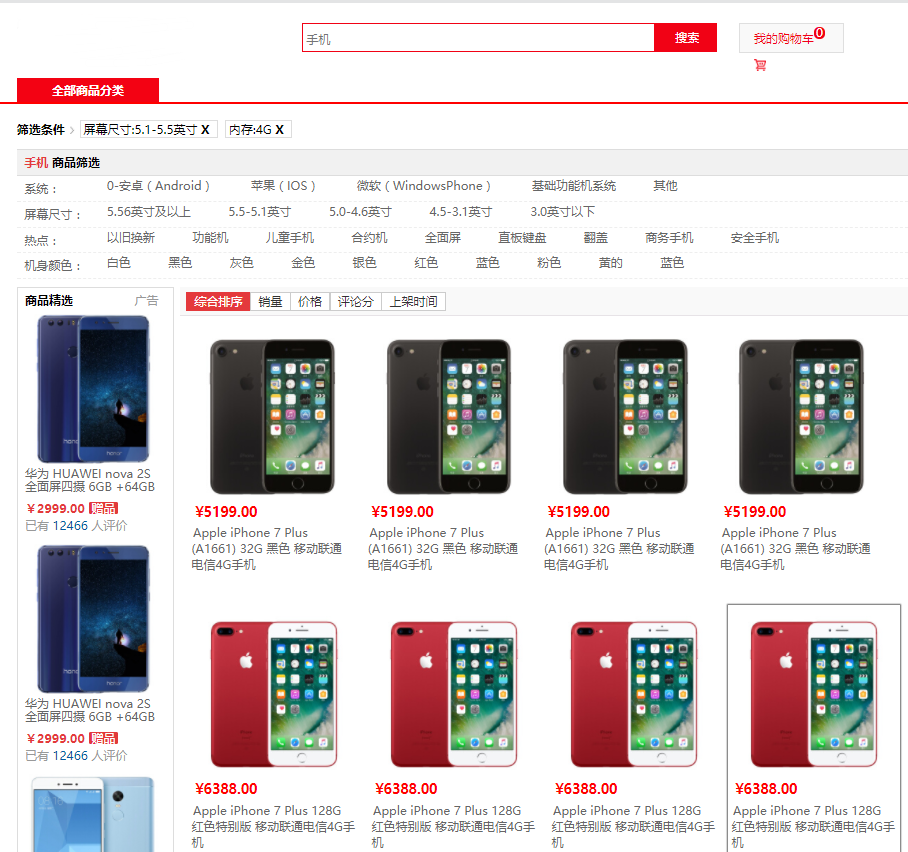The height and width of the screenshot is (852, 908).
Task: Select the 安全手机 hot filter
Action: coord(755,238)
